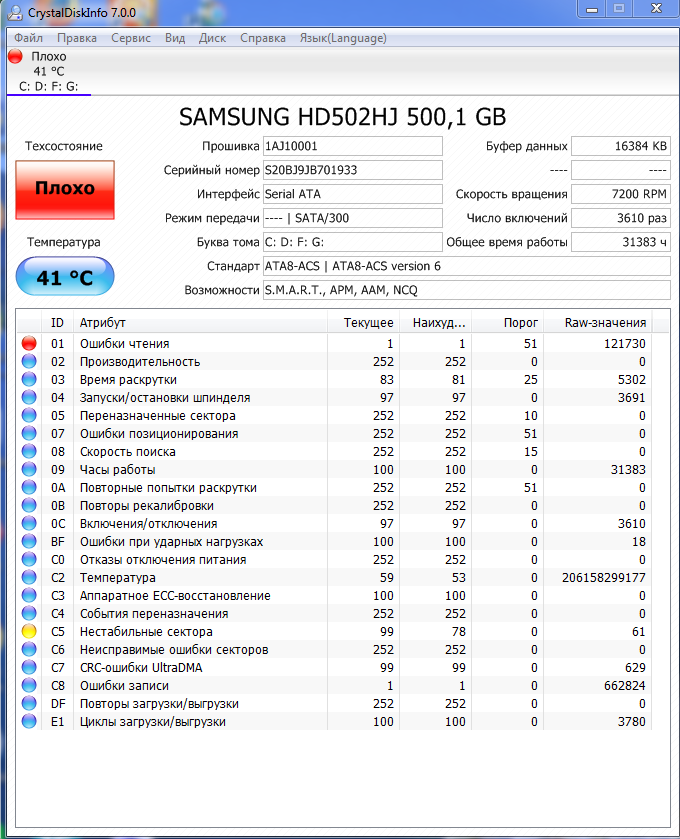Click the Прошивка field 1AJ10001

[x=353, y=146]
